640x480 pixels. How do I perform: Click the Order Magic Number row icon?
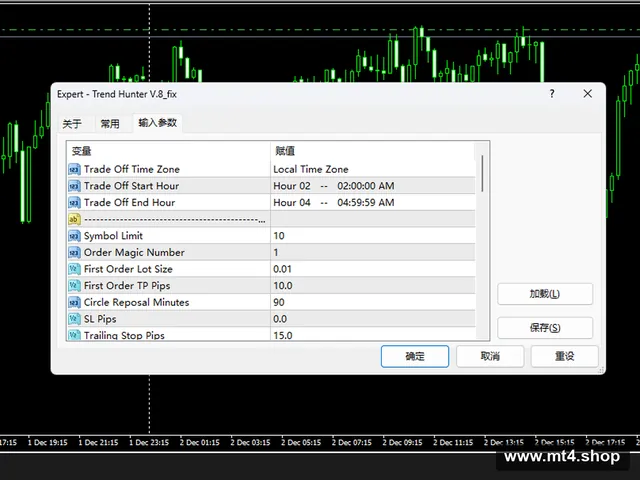(74, 252)
